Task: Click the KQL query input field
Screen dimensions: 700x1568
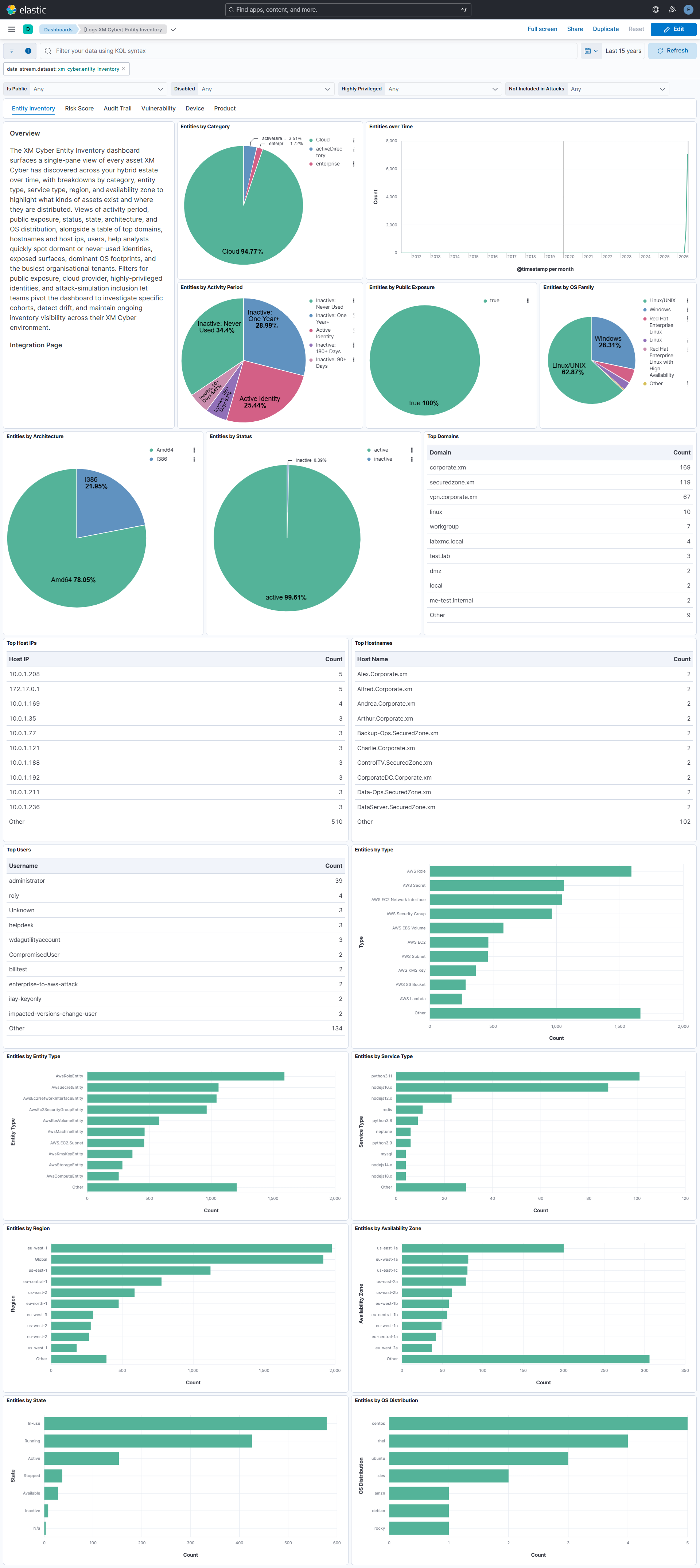Action: pyautogui.click(x=308, y=51)
